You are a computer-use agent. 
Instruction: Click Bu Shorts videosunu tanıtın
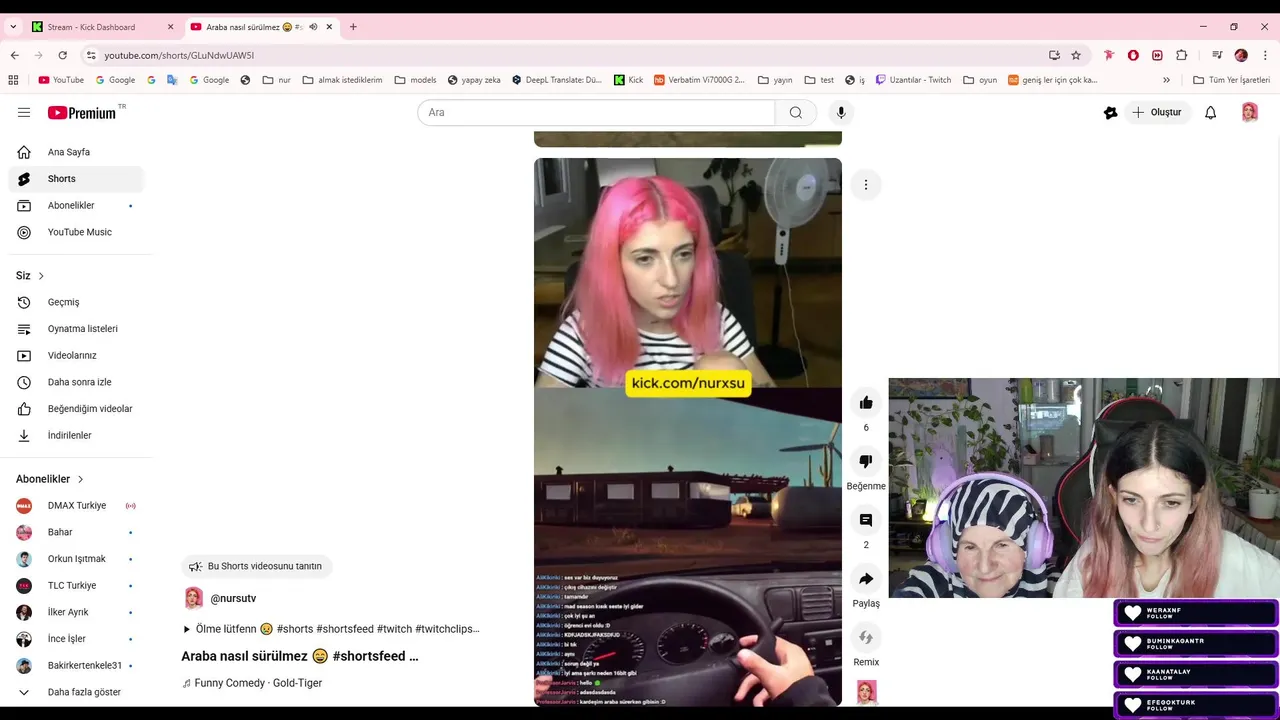[x=256, y=566]
